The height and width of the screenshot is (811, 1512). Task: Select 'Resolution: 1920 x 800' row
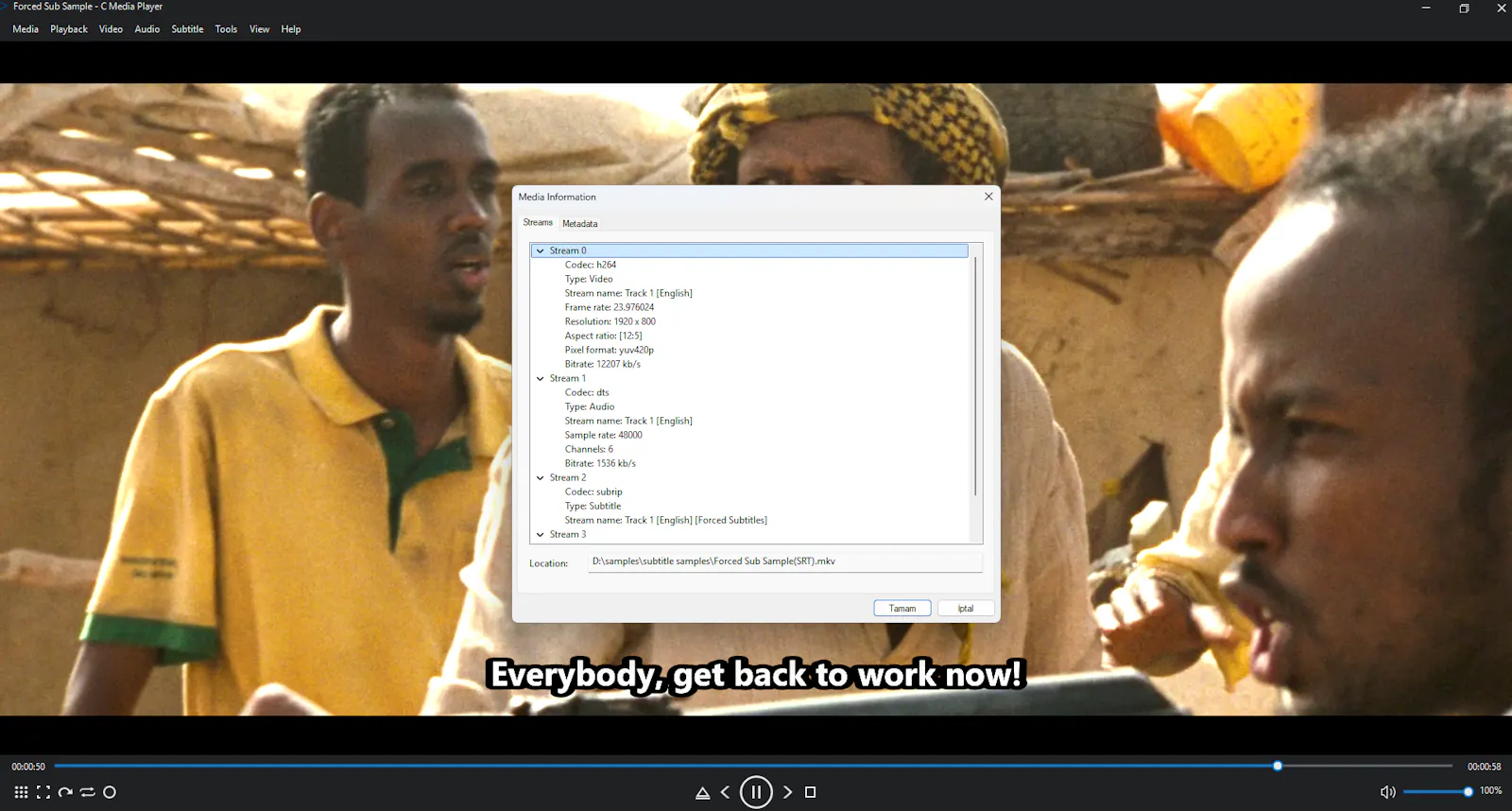click(x=610, y=321)
